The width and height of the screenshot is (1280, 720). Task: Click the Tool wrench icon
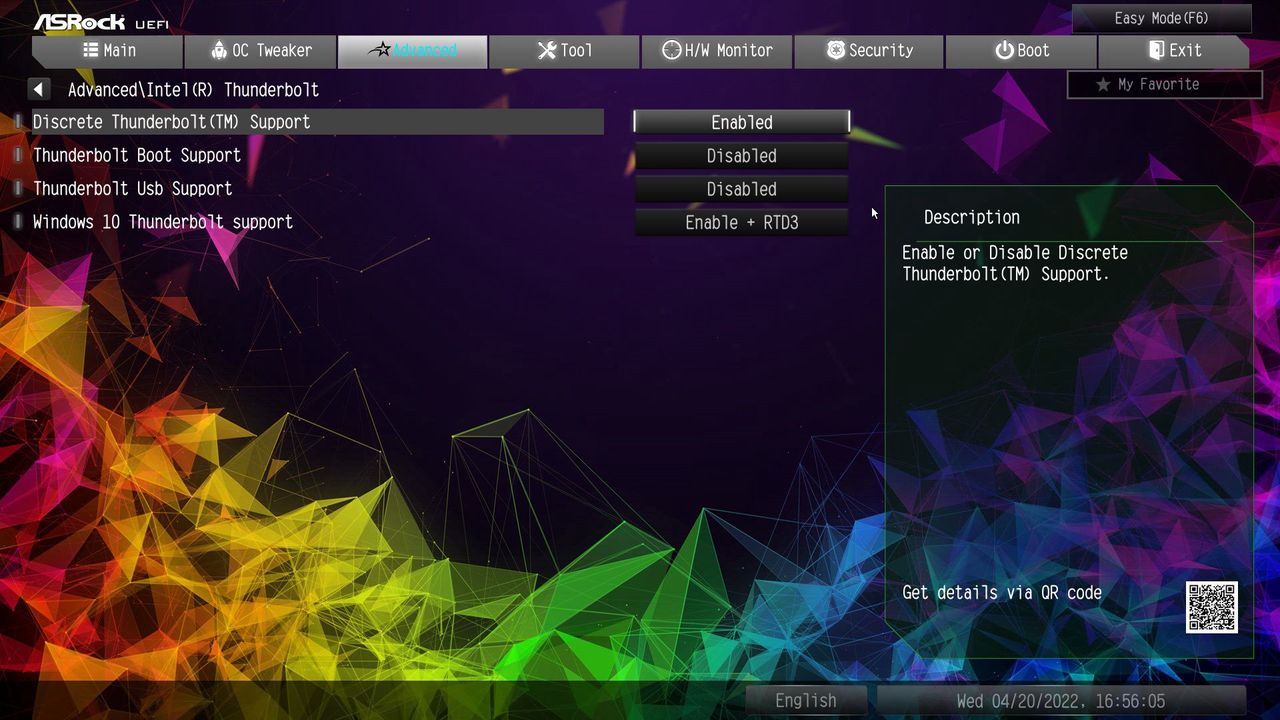(547, 50)
